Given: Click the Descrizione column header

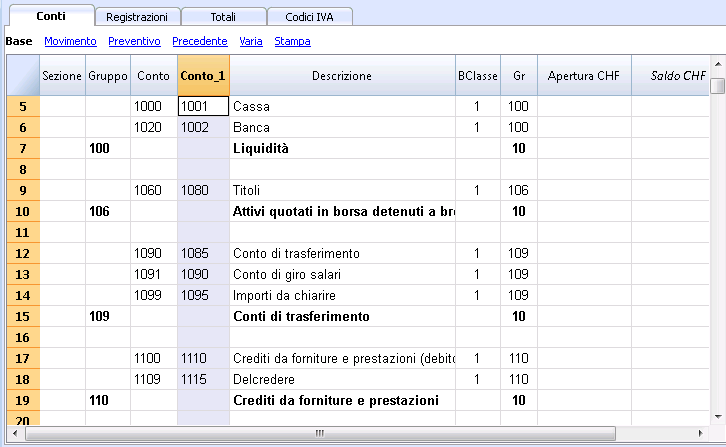Looking at the screenshot, I should click(x=342, y=76).
